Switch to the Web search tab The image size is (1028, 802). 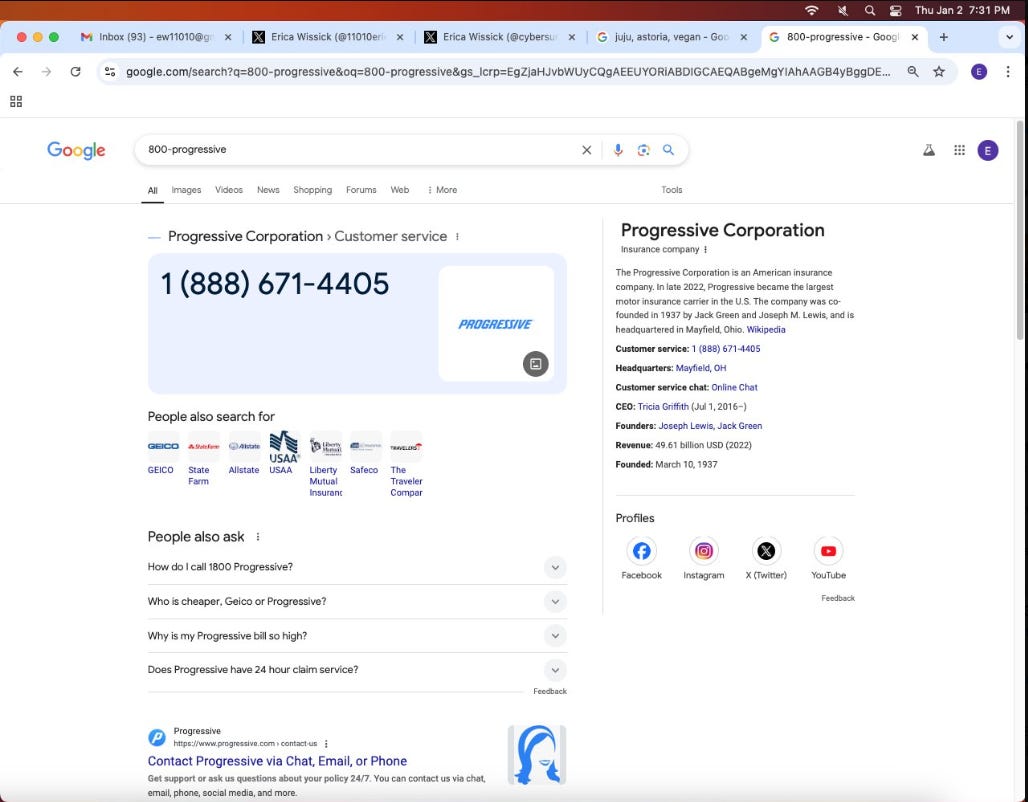(x=400, y=190)
